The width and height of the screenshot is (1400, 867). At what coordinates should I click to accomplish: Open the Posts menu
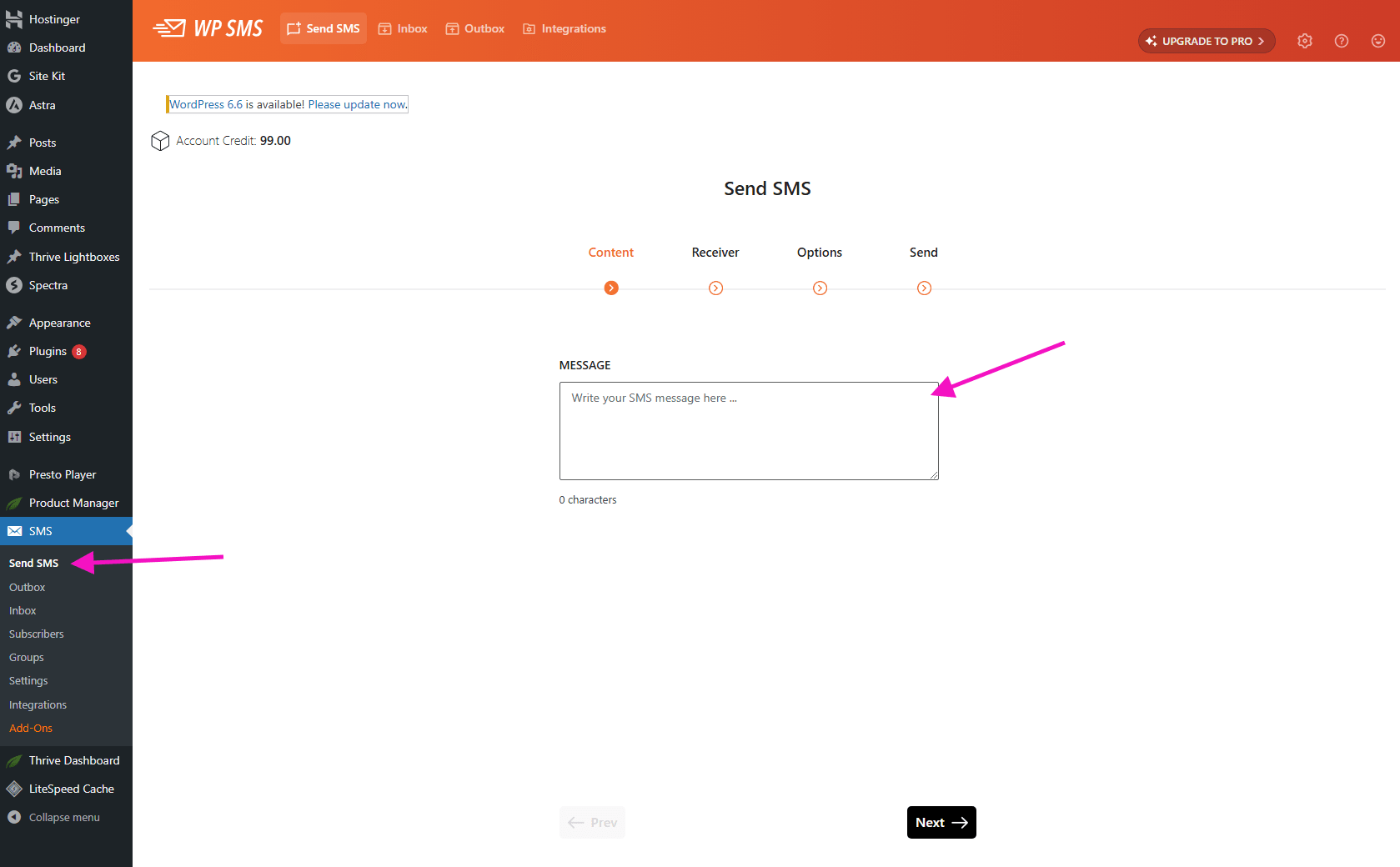66,143
